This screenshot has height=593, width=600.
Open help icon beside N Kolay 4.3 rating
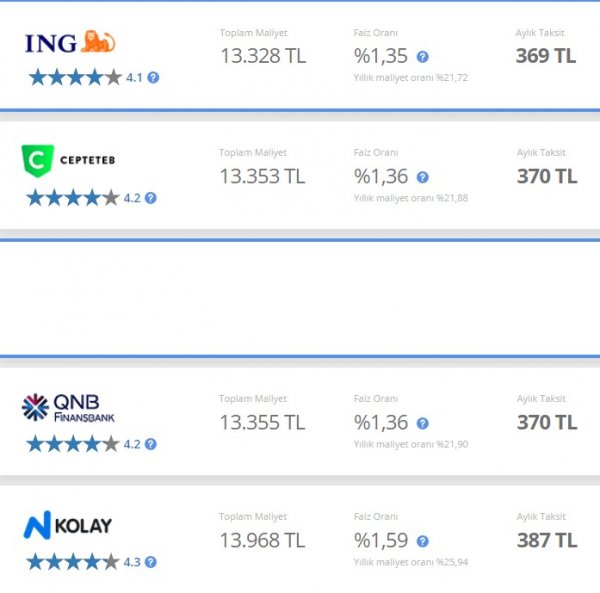click(150, 562)
